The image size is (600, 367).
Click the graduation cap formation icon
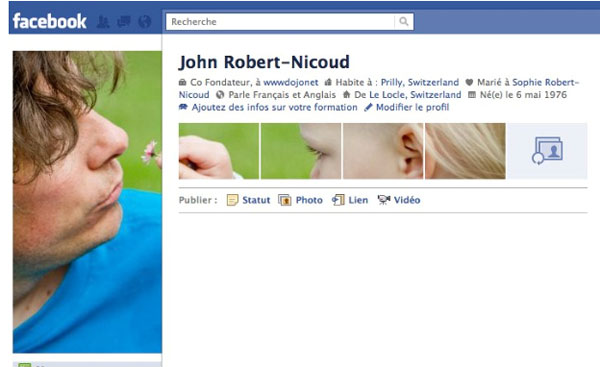pos(183,107)
